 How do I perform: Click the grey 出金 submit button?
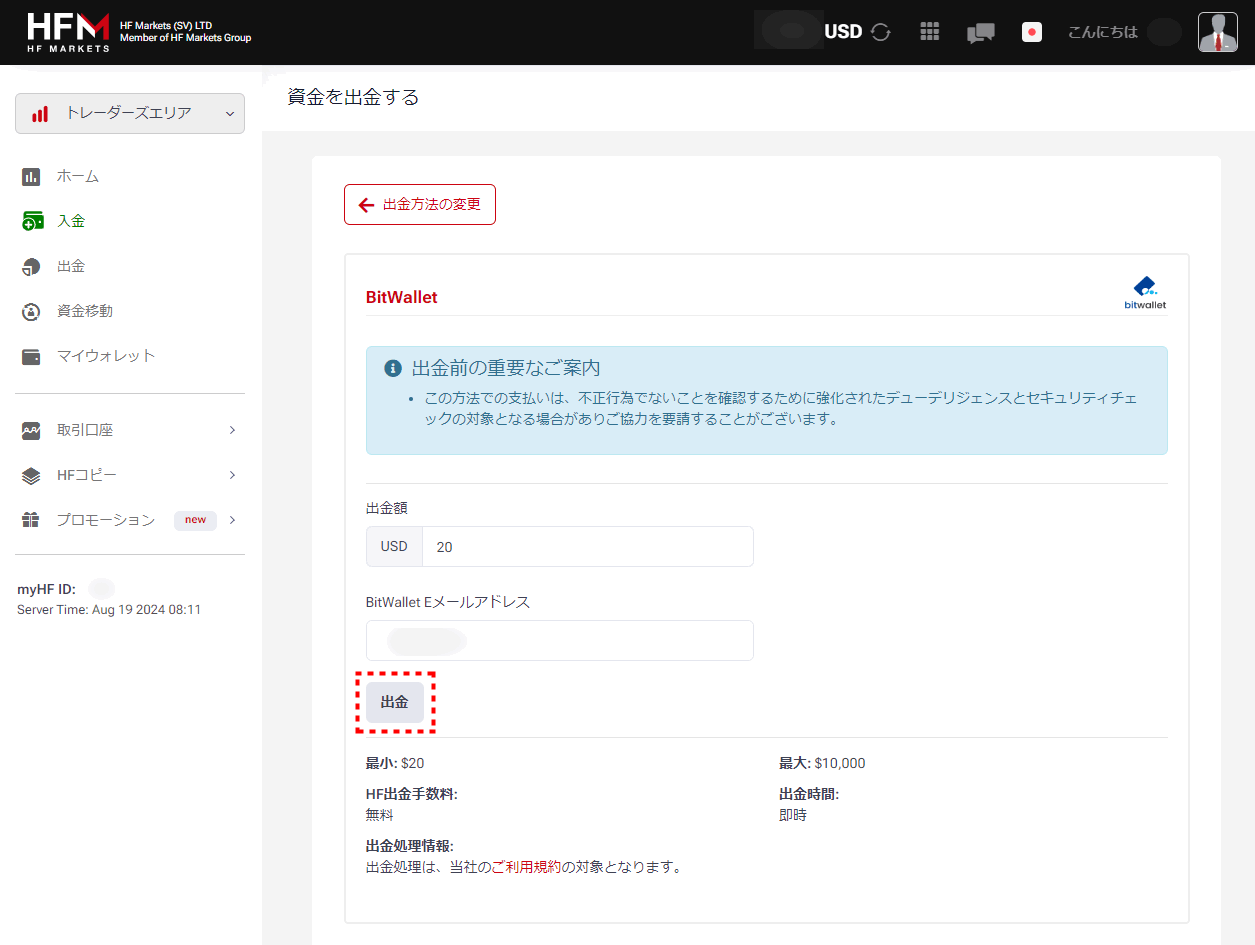(x=395, y=702)
